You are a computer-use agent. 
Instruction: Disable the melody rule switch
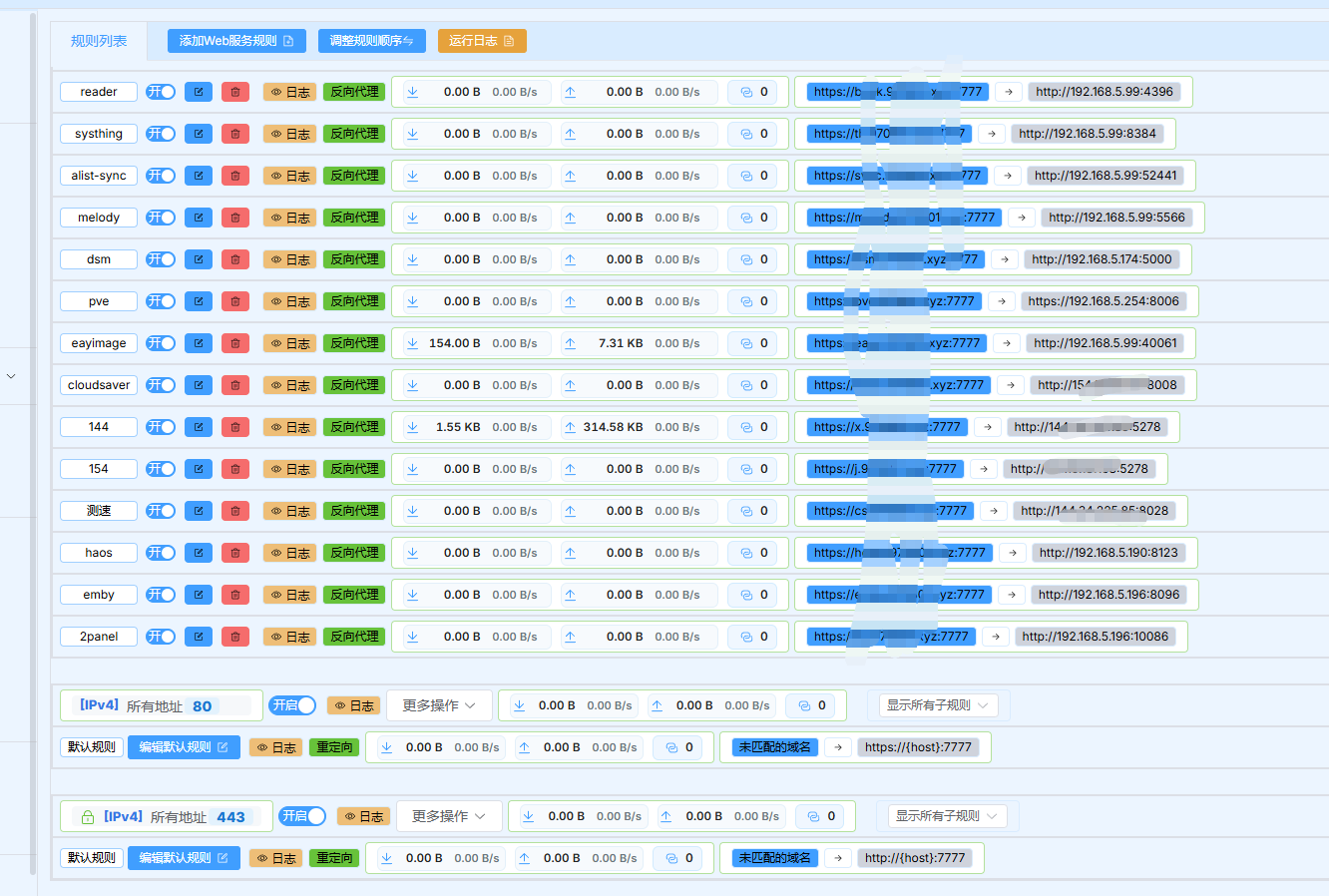point(161,218)
